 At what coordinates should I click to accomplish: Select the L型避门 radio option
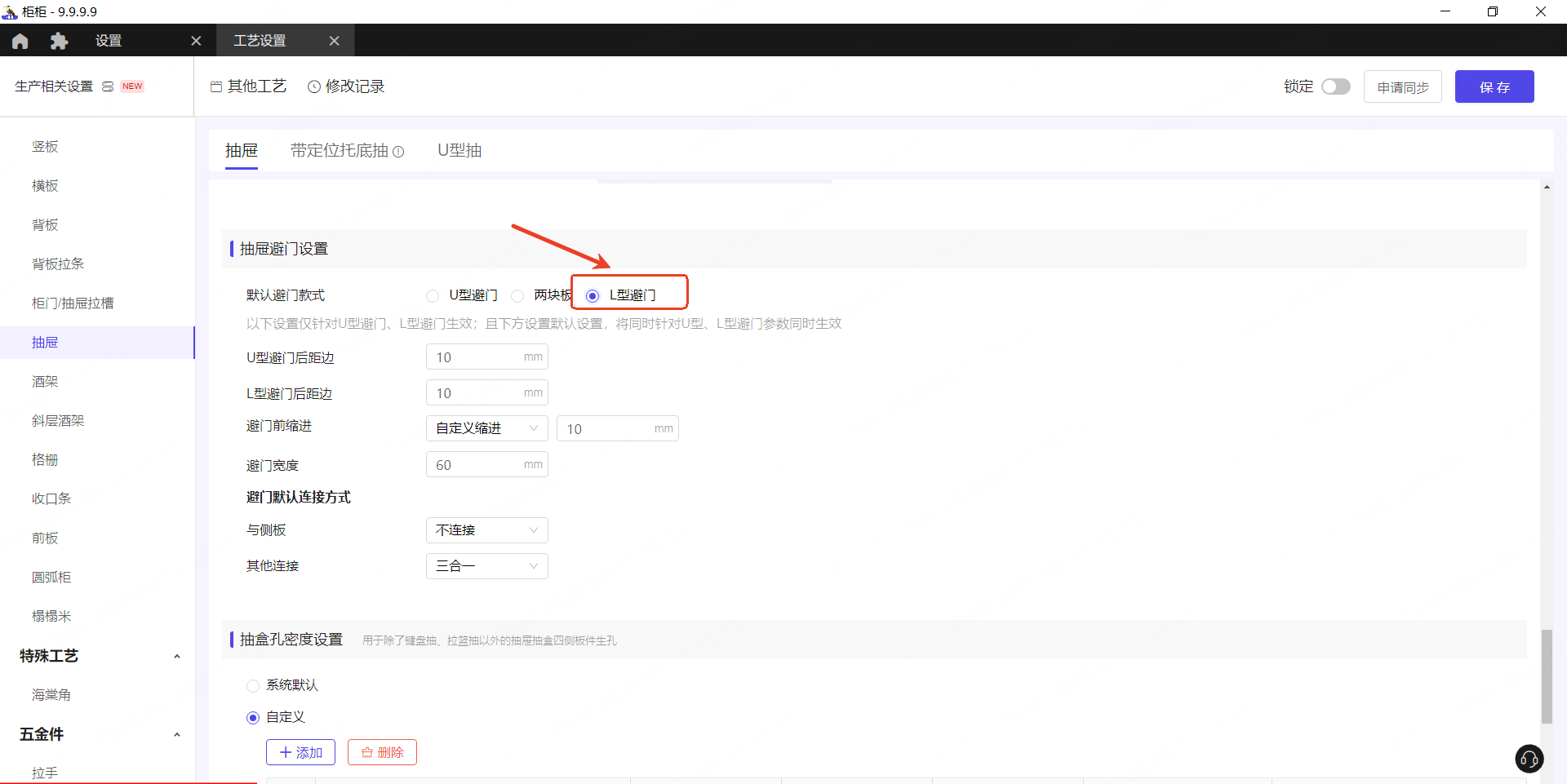tap(593, 295)
